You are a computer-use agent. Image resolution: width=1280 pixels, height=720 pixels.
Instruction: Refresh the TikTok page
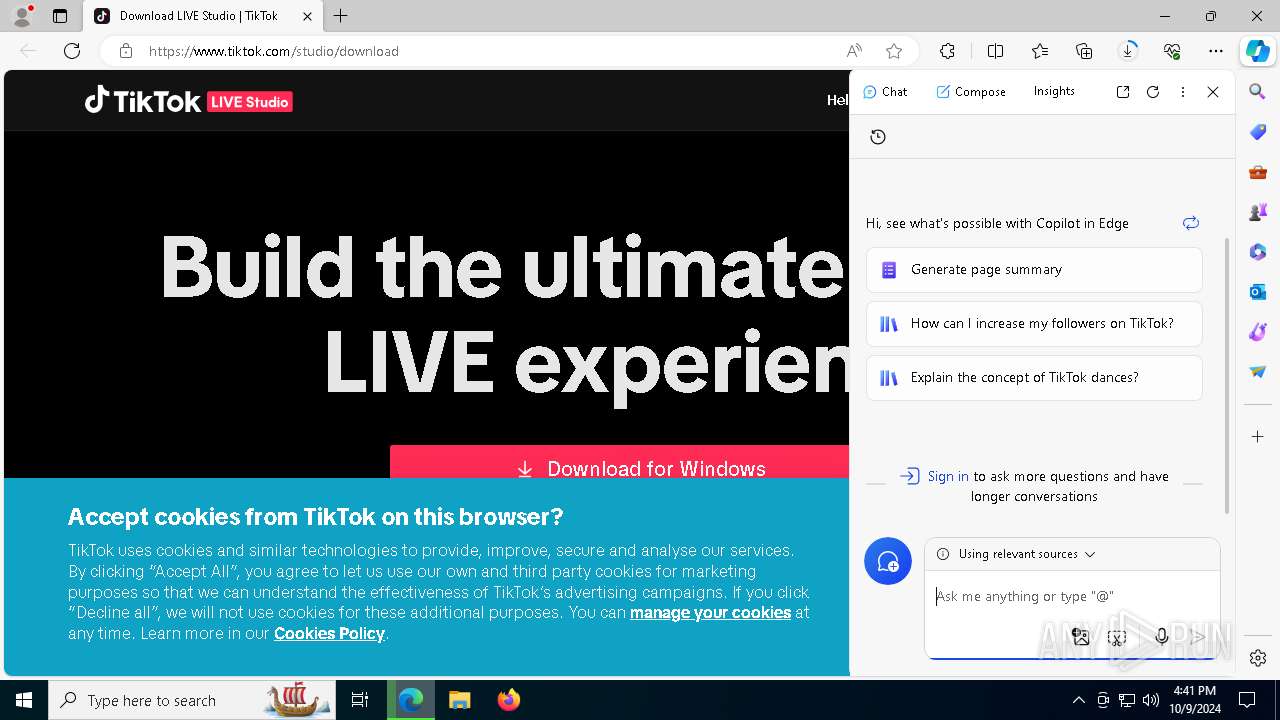[72, 51]
